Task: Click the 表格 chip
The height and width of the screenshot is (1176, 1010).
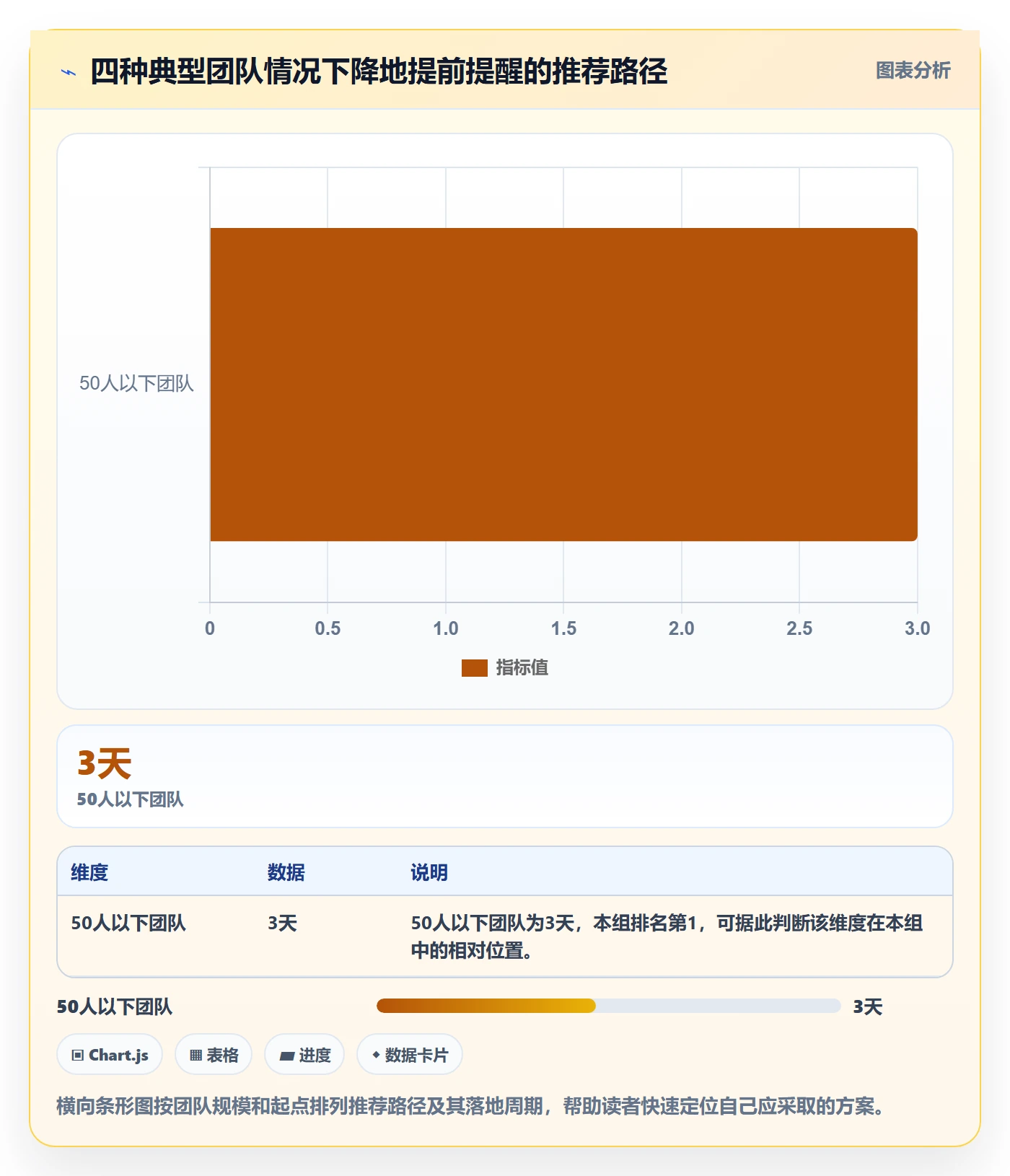Action: click(214, 1055)
